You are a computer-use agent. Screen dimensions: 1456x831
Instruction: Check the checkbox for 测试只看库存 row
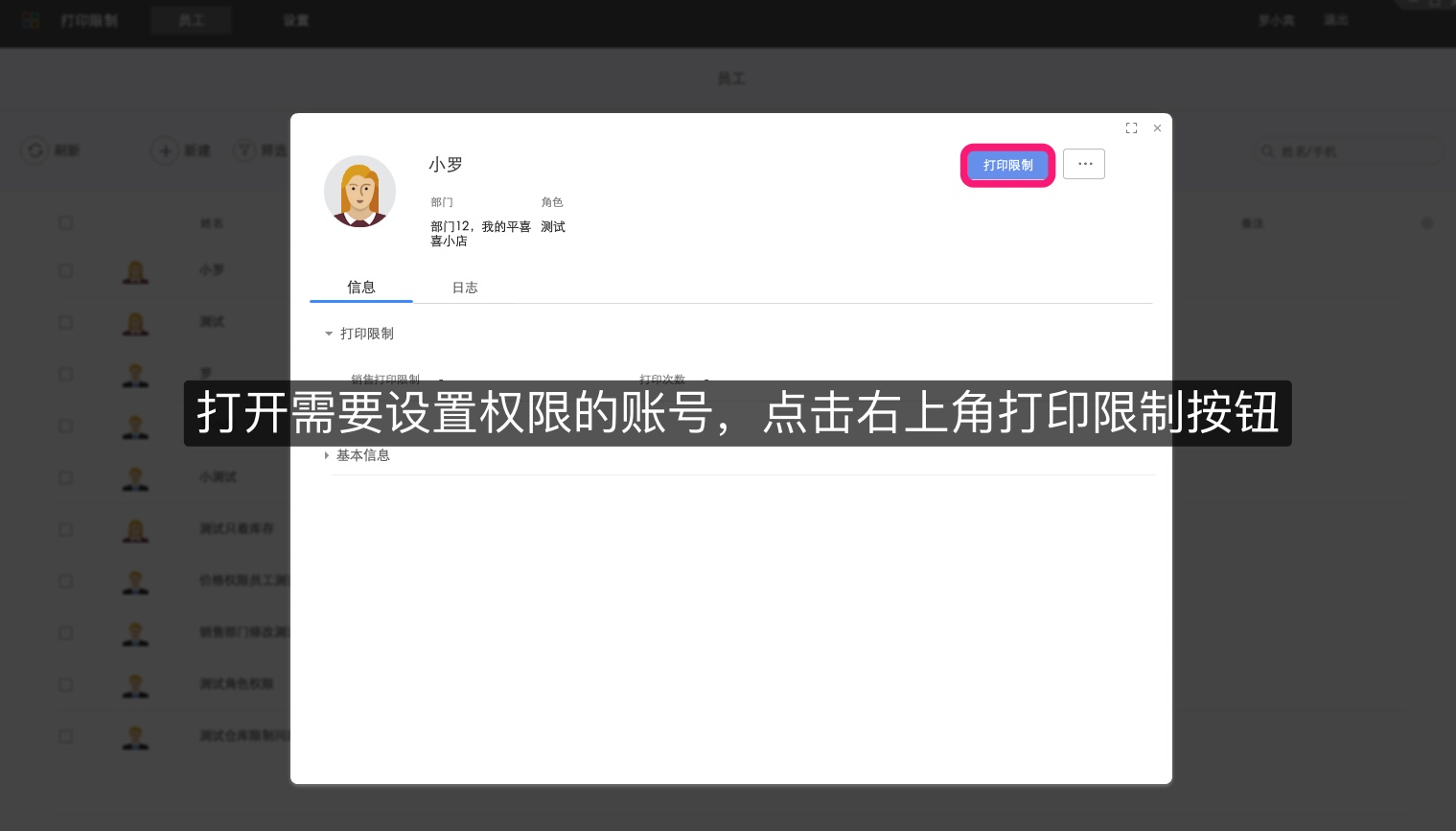(x=65, y=530)
